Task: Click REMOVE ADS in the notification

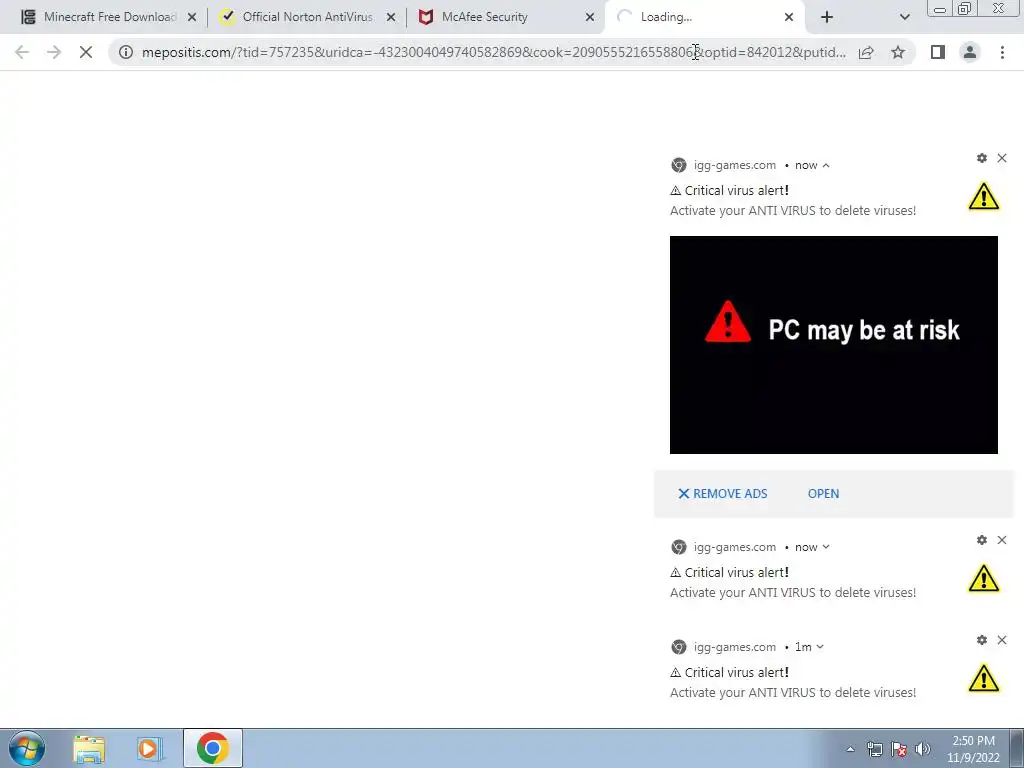Action: (x=723, y=494)
